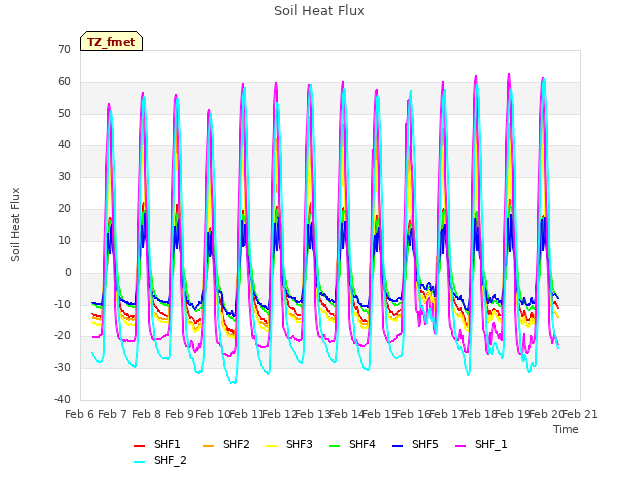The width and height of the screenshot is (640, 480).
Task: Click the Feb 8 x-axis tick label
Action: [x=146, y=414]
